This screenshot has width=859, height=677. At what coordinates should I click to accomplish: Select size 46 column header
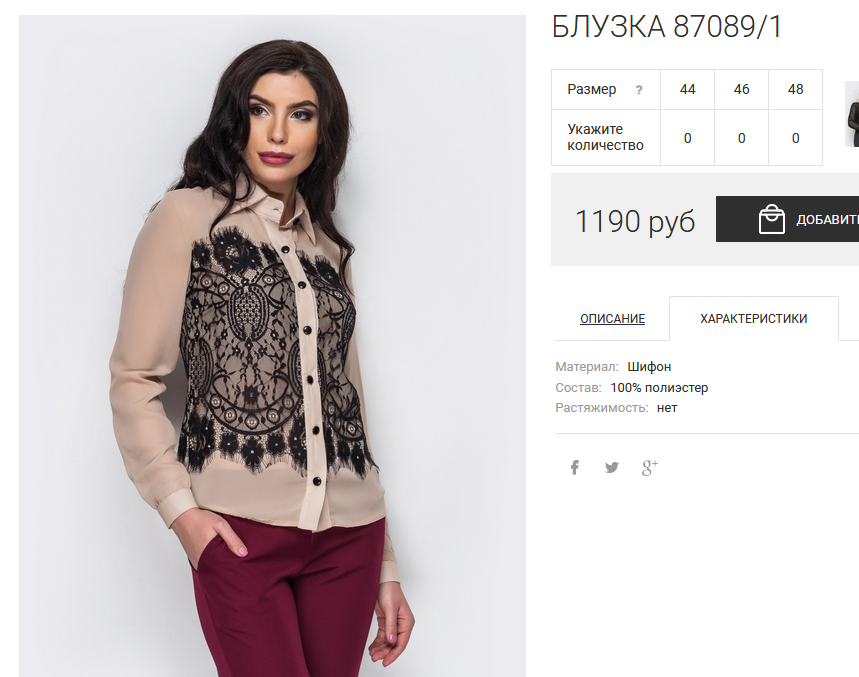coord(741,89)
